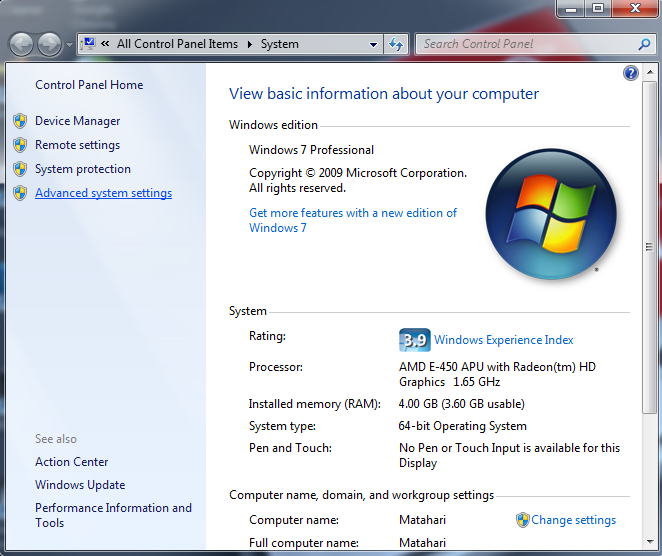Click the double chevron in address bar
The width and height of the screenshot is (662, 556).
(x=105, y=44)
